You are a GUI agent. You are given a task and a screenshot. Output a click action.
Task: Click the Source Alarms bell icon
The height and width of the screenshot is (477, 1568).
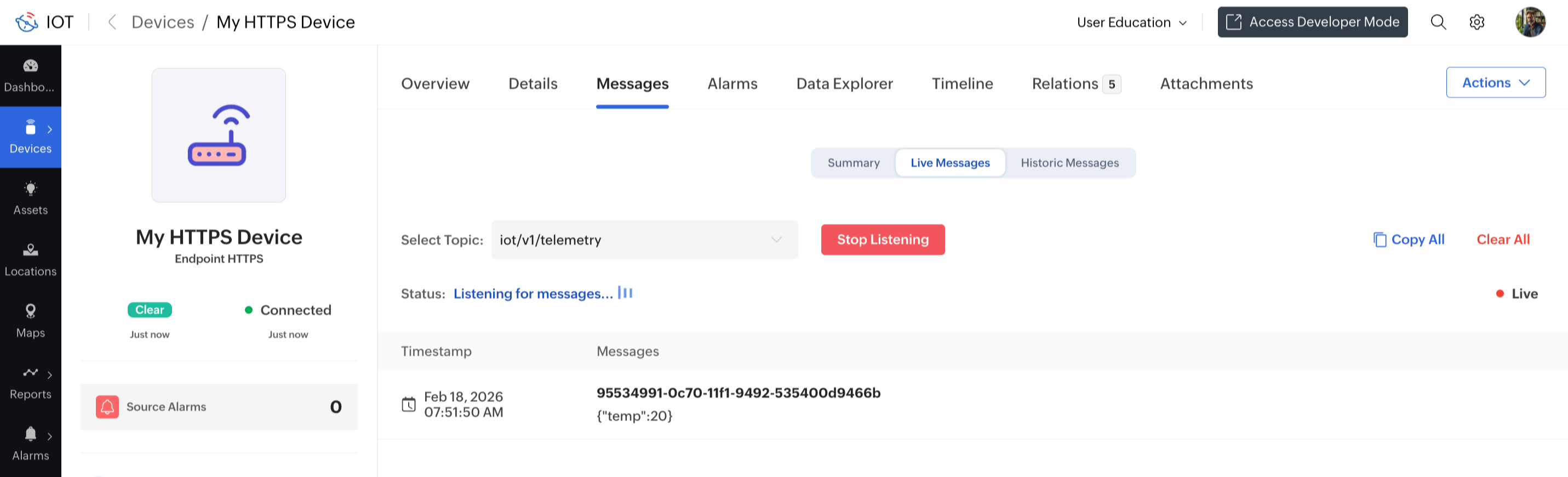[x=107, y=406]
